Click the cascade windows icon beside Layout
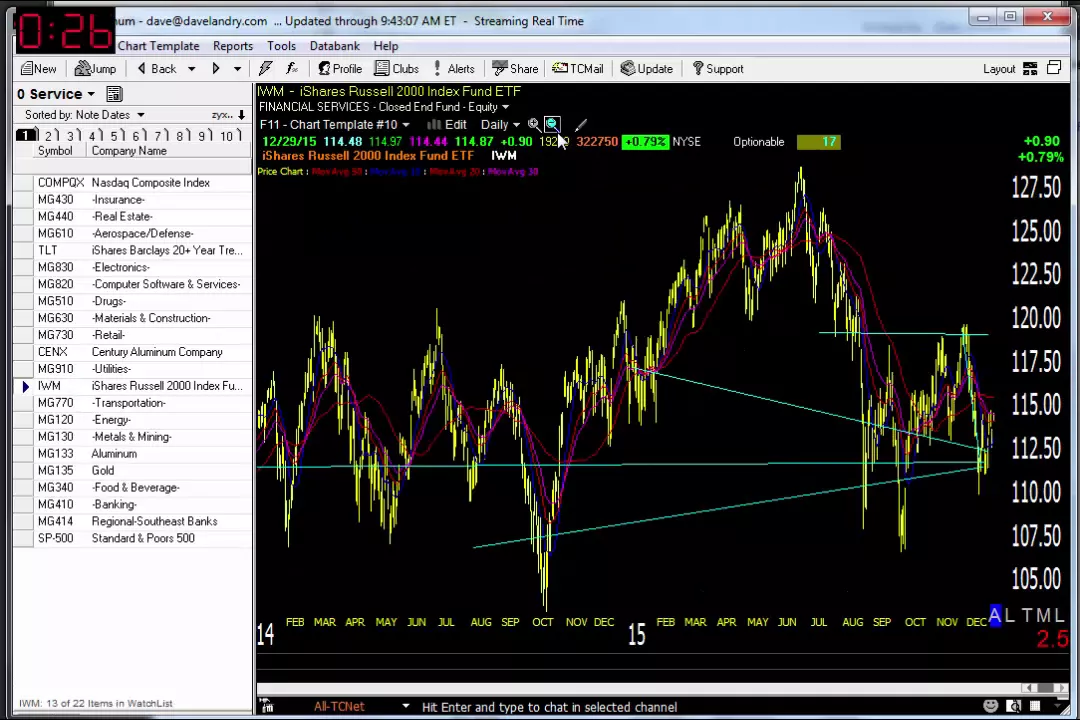The width and height of the screenshot is (1080, 720). (1054, 68)
